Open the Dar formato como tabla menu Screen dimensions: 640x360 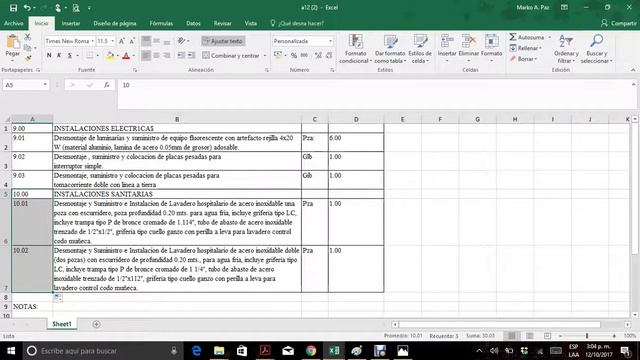pos(390,49)
